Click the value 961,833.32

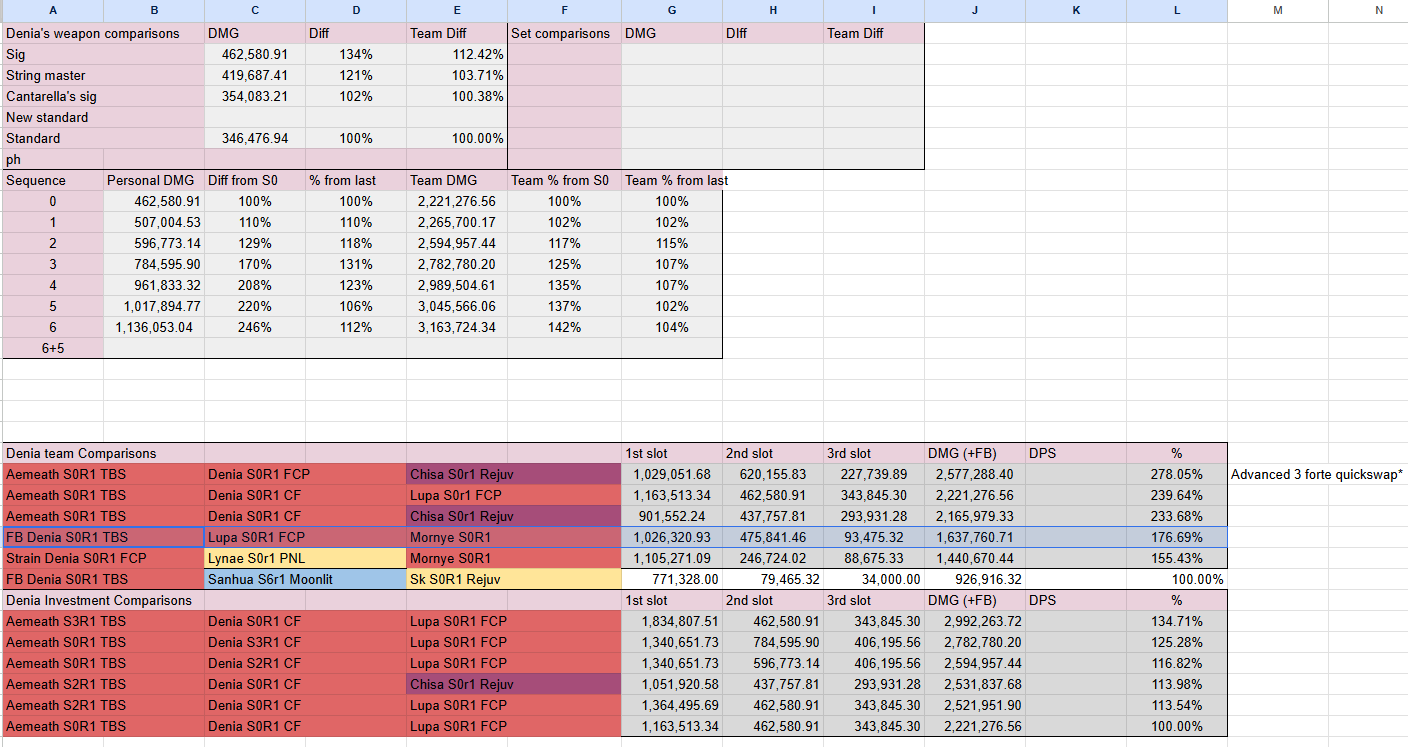[x=154, y=285]
